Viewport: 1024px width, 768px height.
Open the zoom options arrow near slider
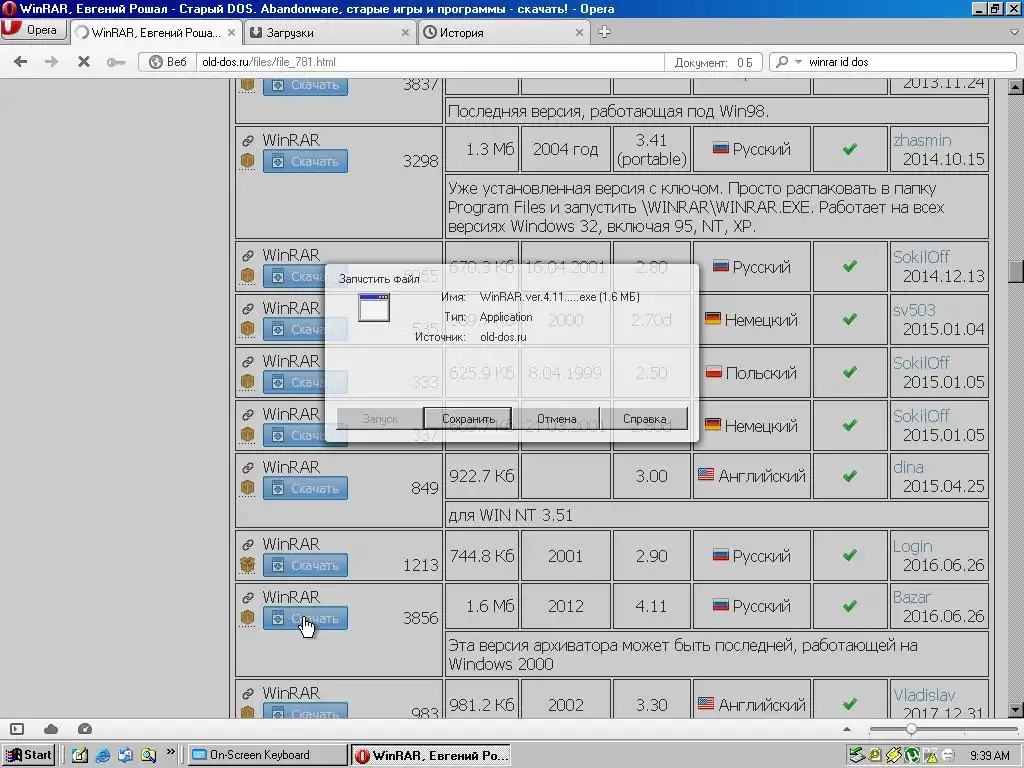[847, 729]
